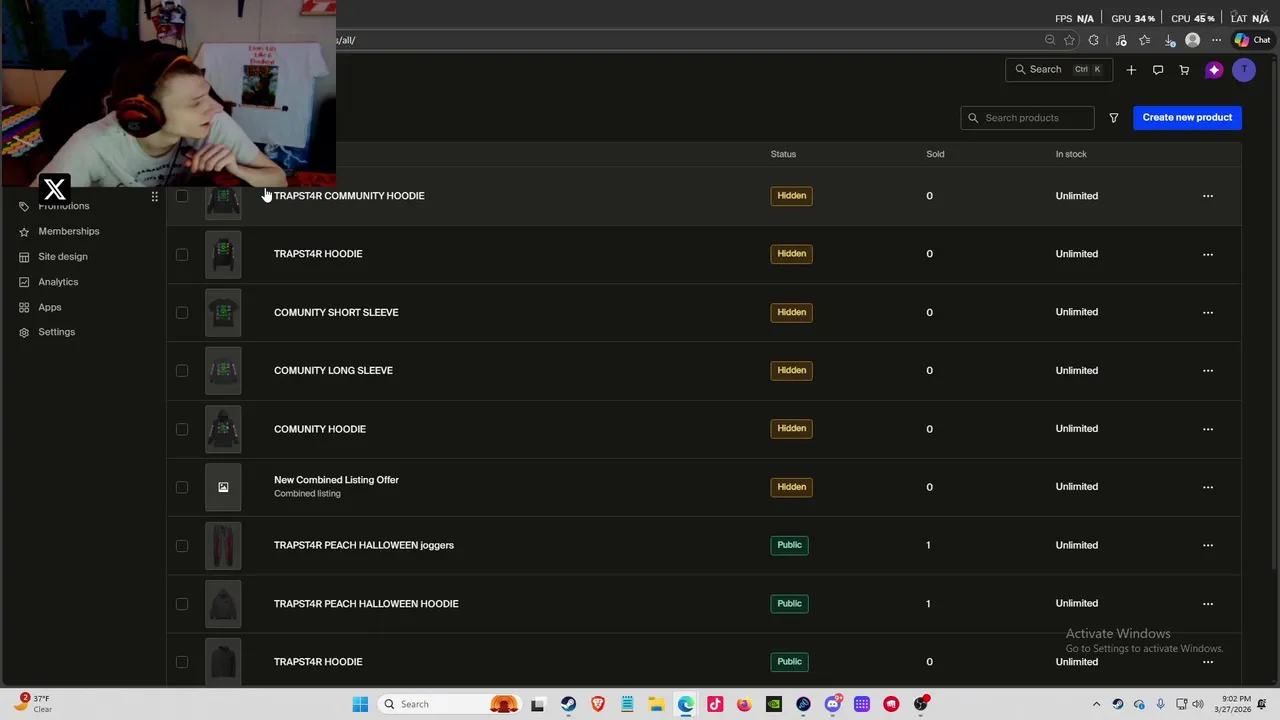Select the PEACH HALLOWEEN joggers checkbox
The height and width of the screenshot is (720, 1280).
coord(182,545)
